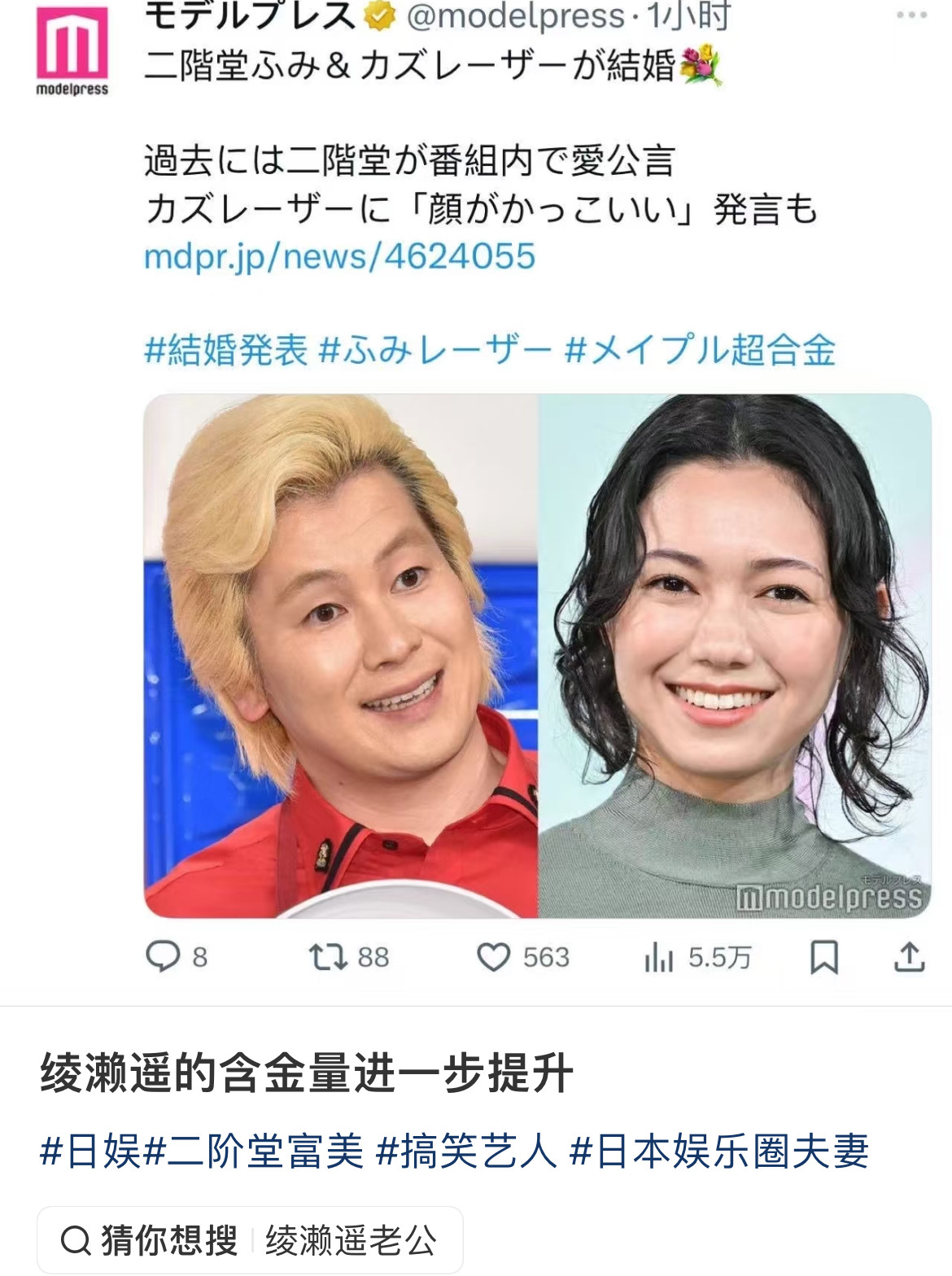Viewport: 952px width, 1276px height.
Task: Open the left photo of blond man
Action: pos(340,656)
